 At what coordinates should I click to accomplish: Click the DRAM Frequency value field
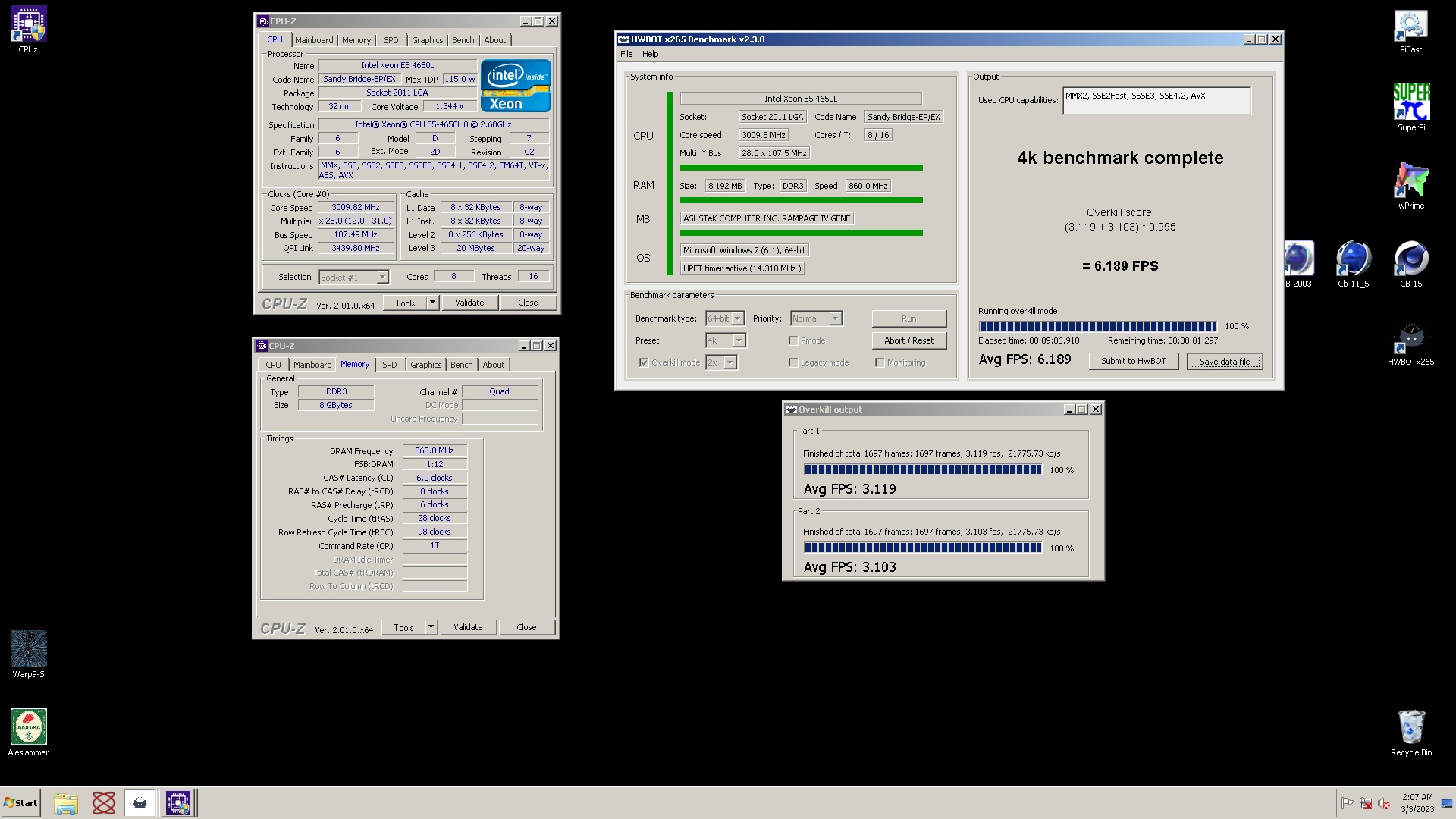tap(435, 450)
